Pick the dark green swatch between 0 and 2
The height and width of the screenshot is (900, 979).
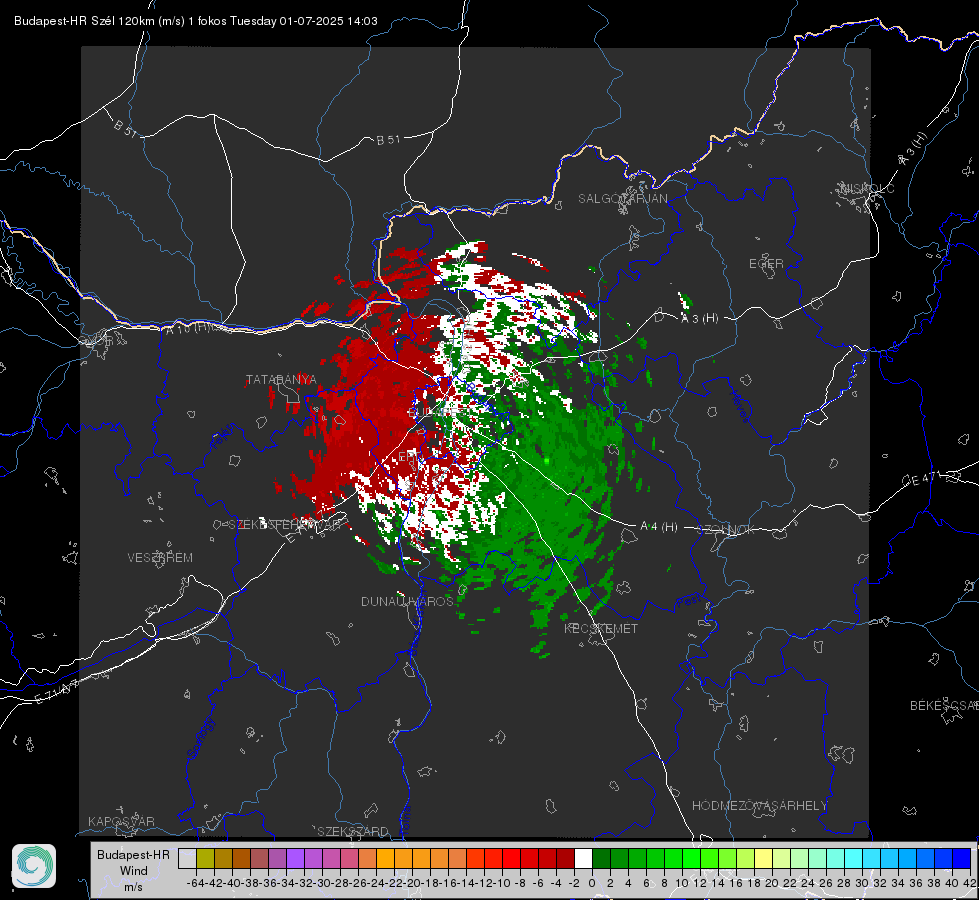[x=601, y=858]
